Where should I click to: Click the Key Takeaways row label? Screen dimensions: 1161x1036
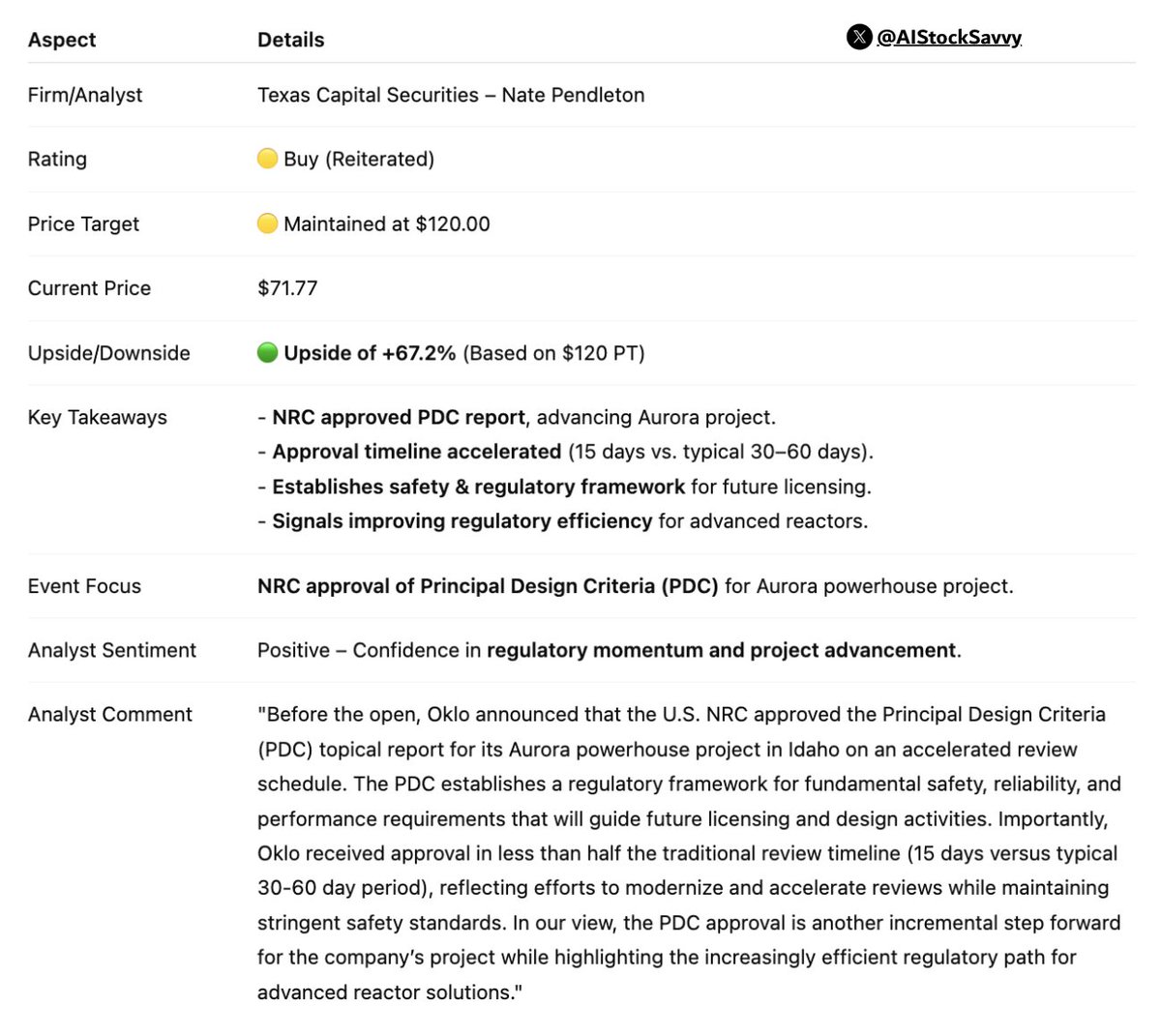[x=98, y=417]
